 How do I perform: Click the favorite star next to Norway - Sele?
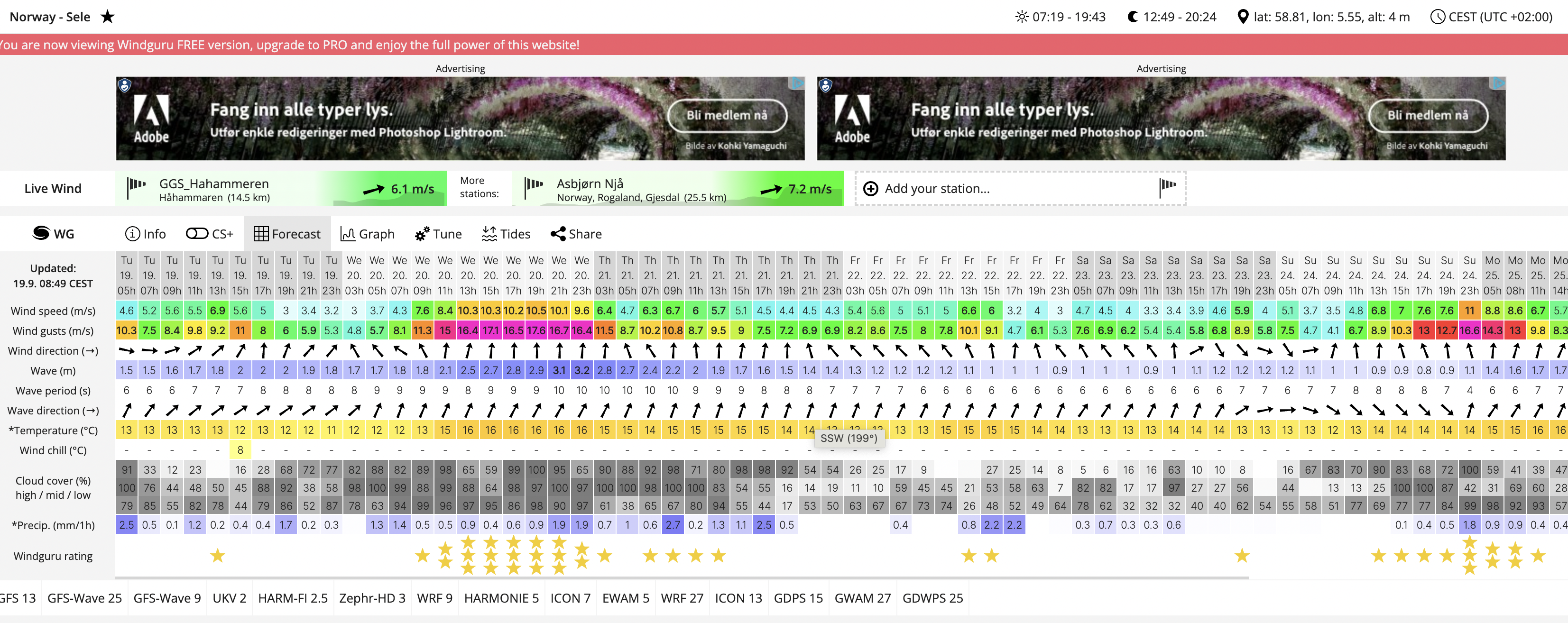pos(108,17)
